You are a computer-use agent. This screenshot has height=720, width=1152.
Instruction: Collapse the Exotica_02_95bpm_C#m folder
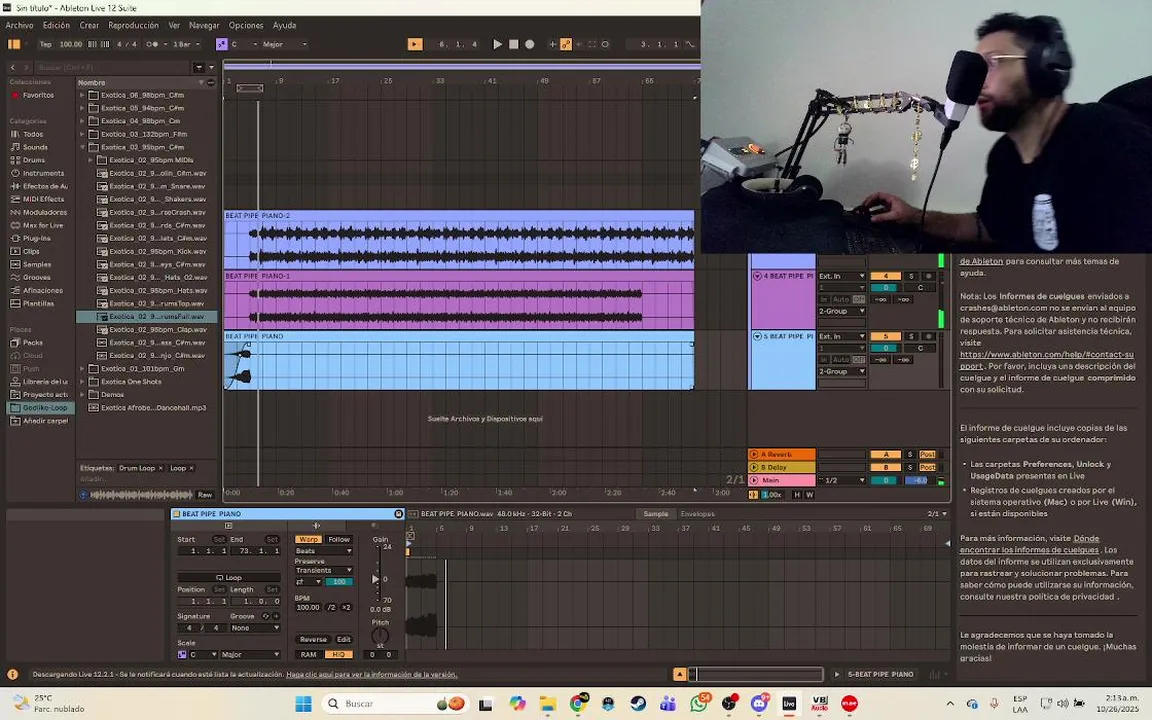[82, 147]
